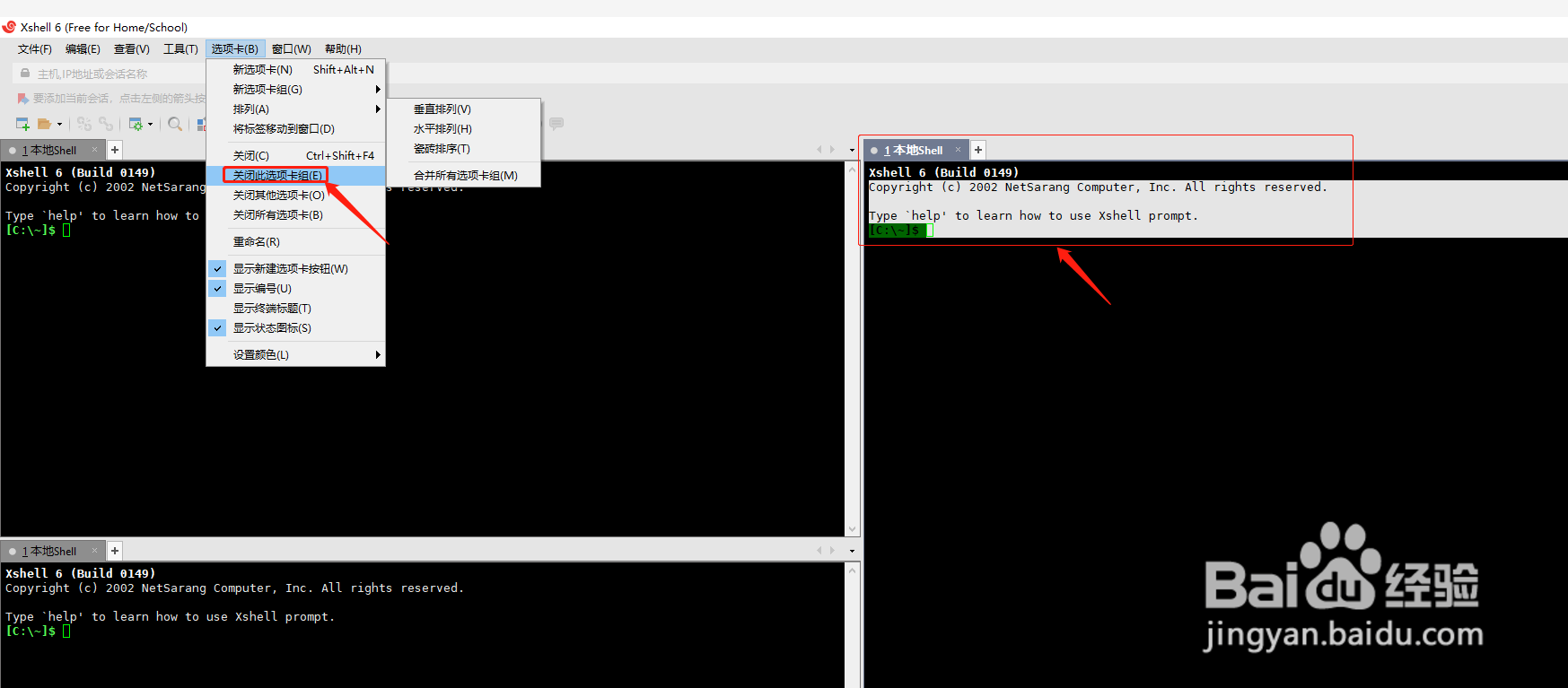
Task: Toggle 显示终端标题(T) option
Action: point(296,308)
